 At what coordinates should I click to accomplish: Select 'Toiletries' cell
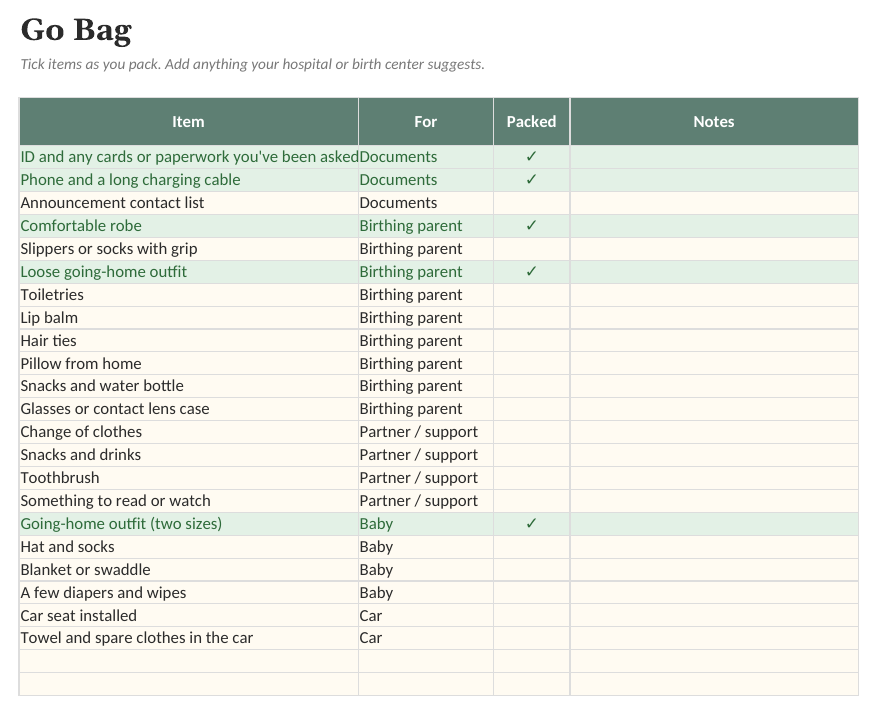click(188, 295)
